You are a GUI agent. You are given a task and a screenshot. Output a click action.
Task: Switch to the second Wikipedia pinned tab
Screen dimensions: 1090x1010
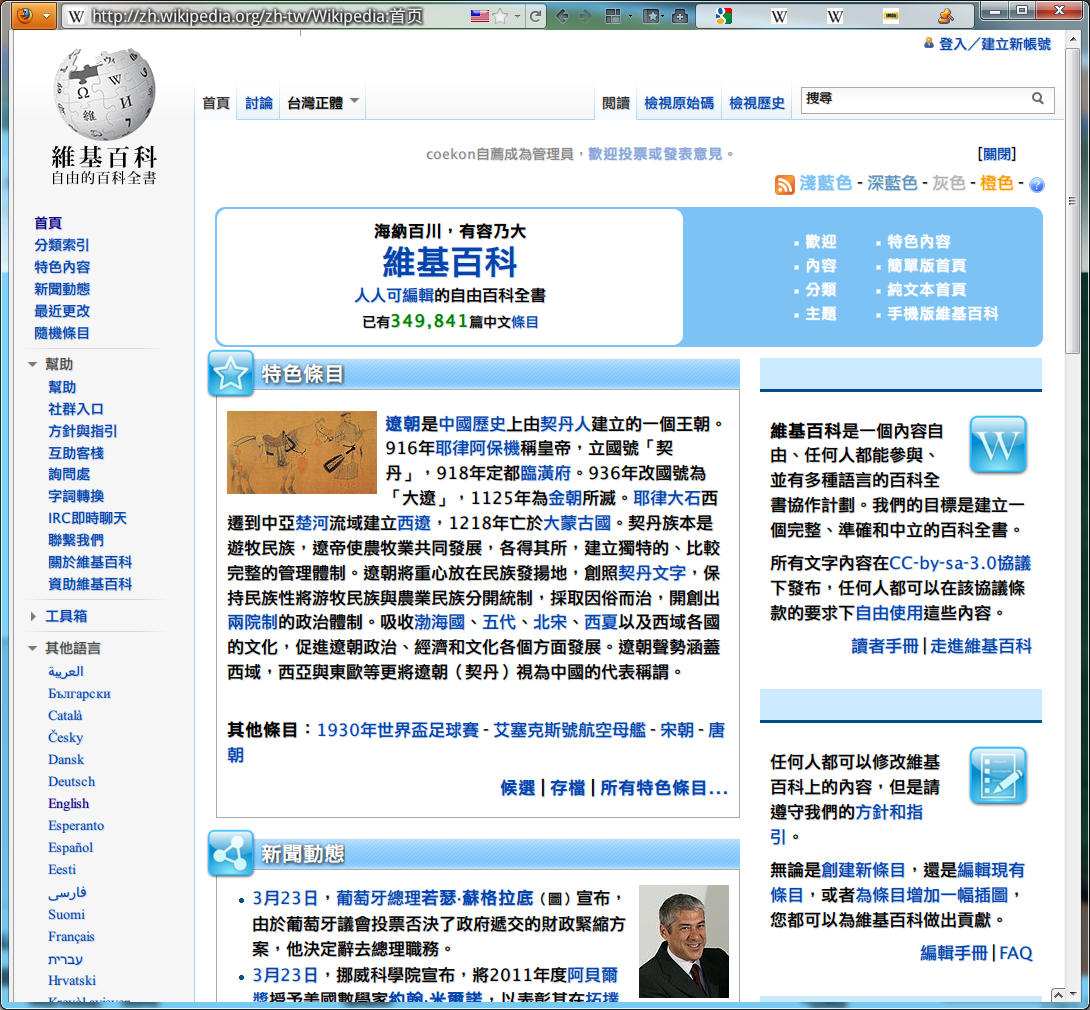(835, 16)
